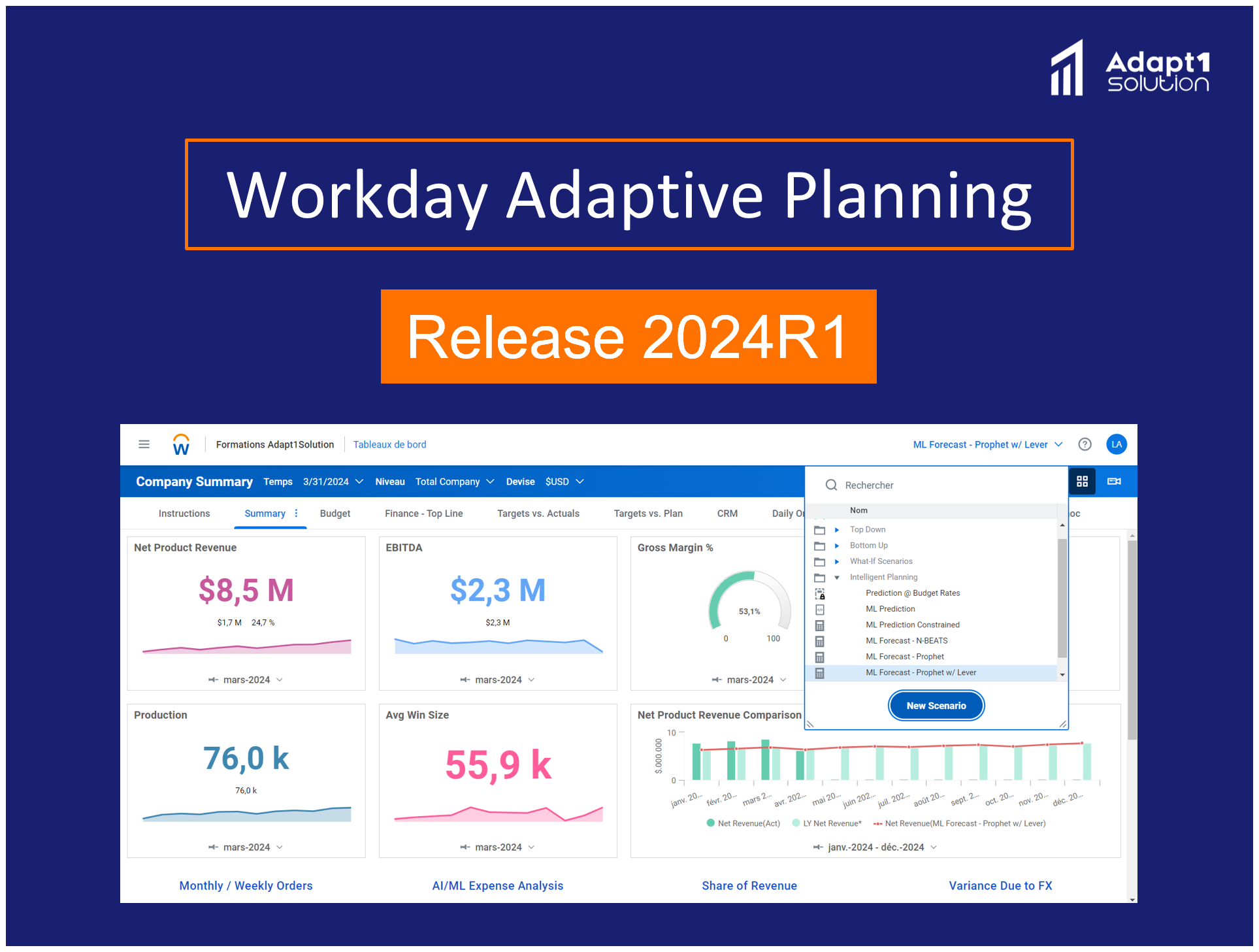
Task: Click the dashboard vertical scrollbar
Action: click(1132, 640)
